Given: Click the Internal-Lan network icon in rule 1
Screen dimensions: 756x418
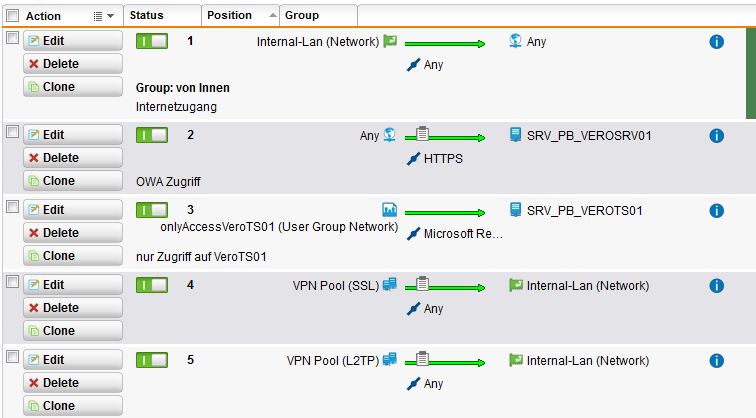Looking at the screenshot, I should pos(390,41).
